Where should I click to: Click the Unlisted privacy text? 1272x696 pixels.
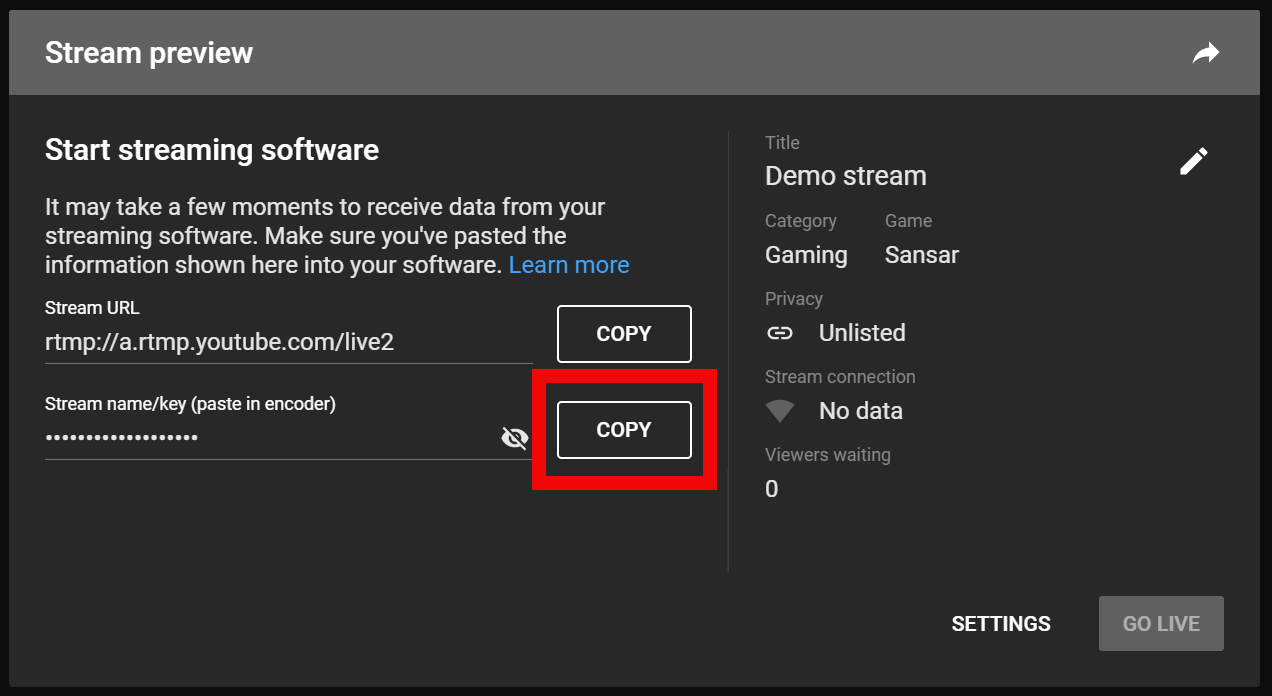[862, 333]
